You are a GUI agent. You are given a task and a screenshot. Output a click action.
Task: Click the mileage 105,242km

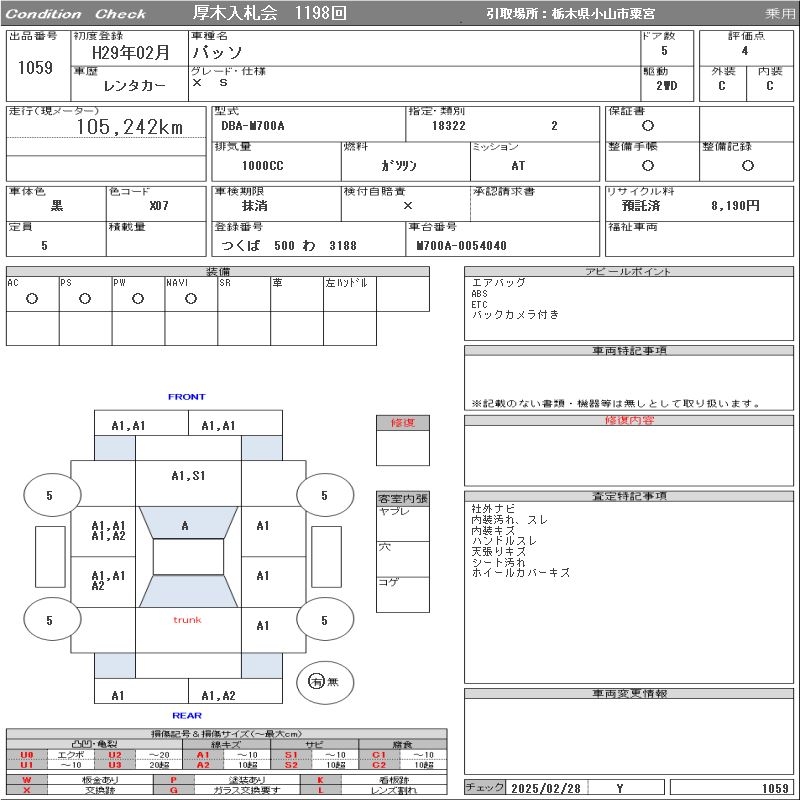pos(130,127)
